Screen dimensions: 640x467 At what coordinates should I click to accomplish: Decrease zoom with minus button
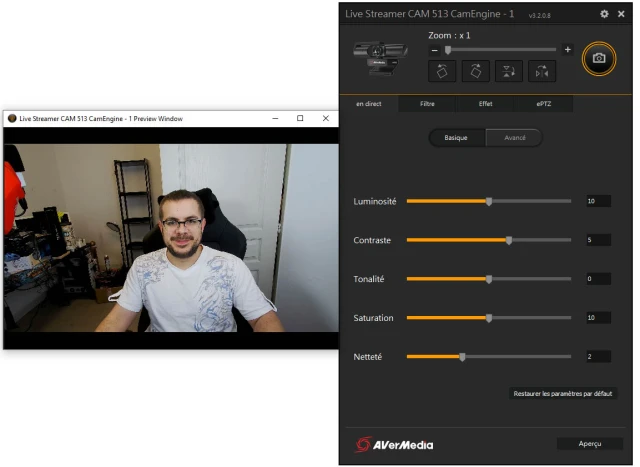click(435, 50)
